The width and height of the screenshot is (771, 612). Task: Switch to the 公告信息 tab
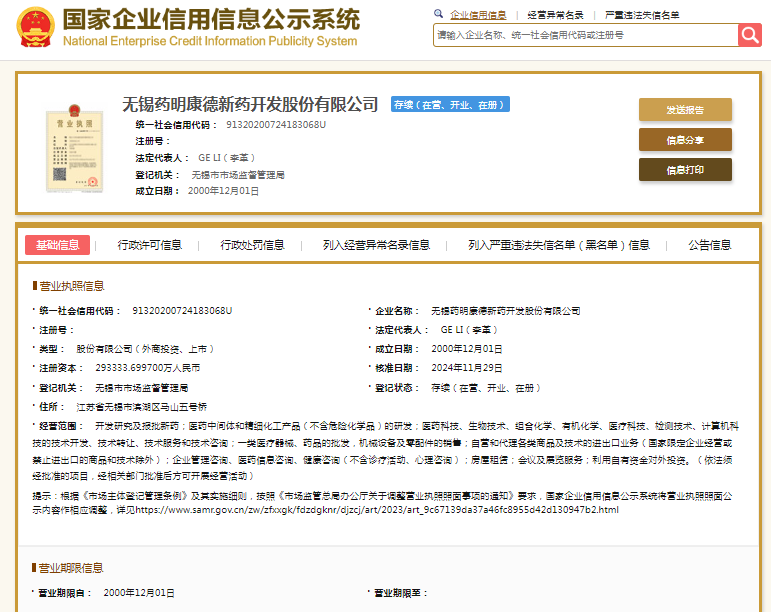pos(710,245)
